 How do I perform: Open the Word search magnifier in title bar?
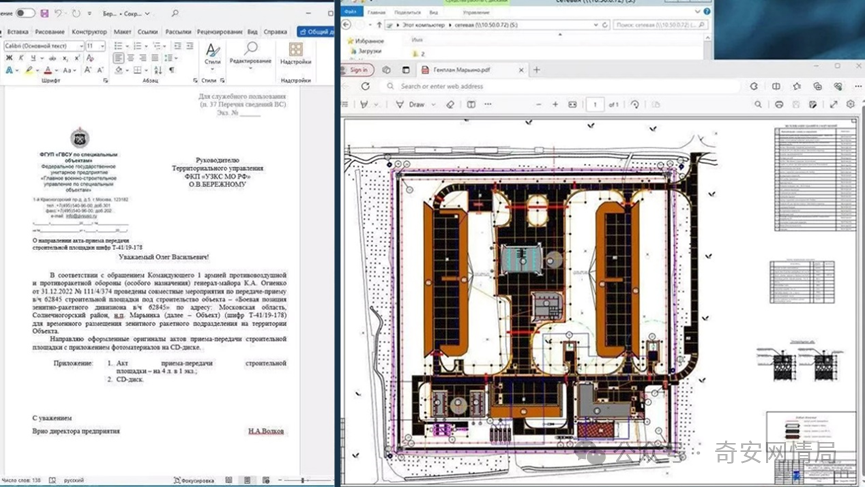(175, 13)
